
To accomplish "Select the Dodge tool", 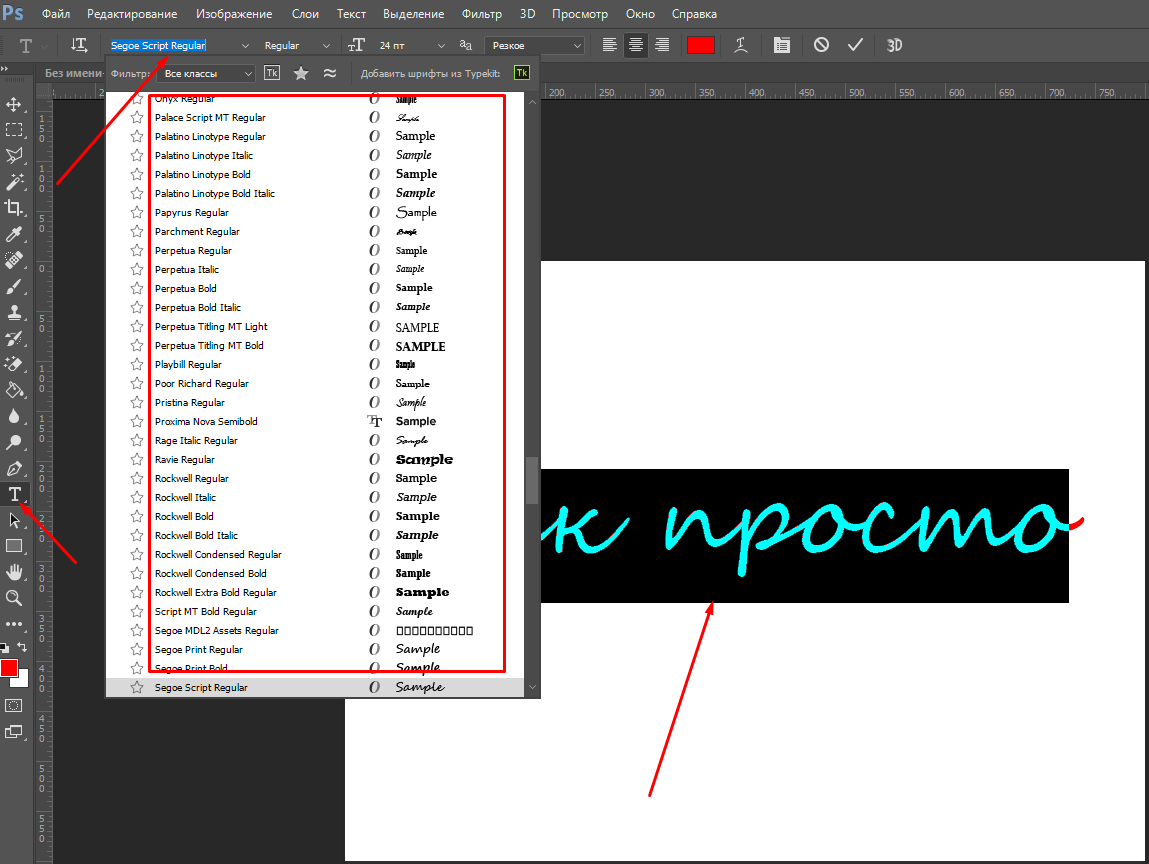I will (x=14, y=442).
